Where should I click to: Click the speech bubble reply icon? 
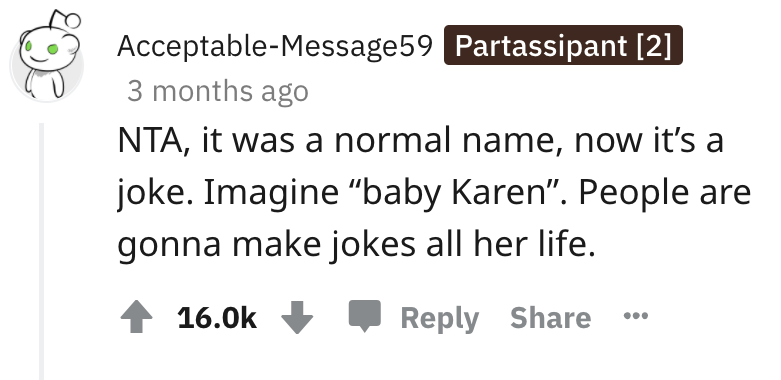(365, 316)
